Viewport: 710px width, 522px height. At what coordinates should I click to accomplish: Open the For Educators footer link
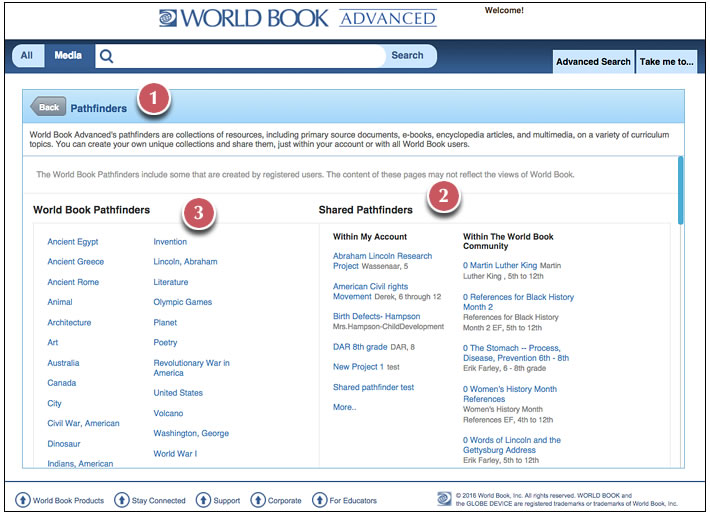pos(353,501)
